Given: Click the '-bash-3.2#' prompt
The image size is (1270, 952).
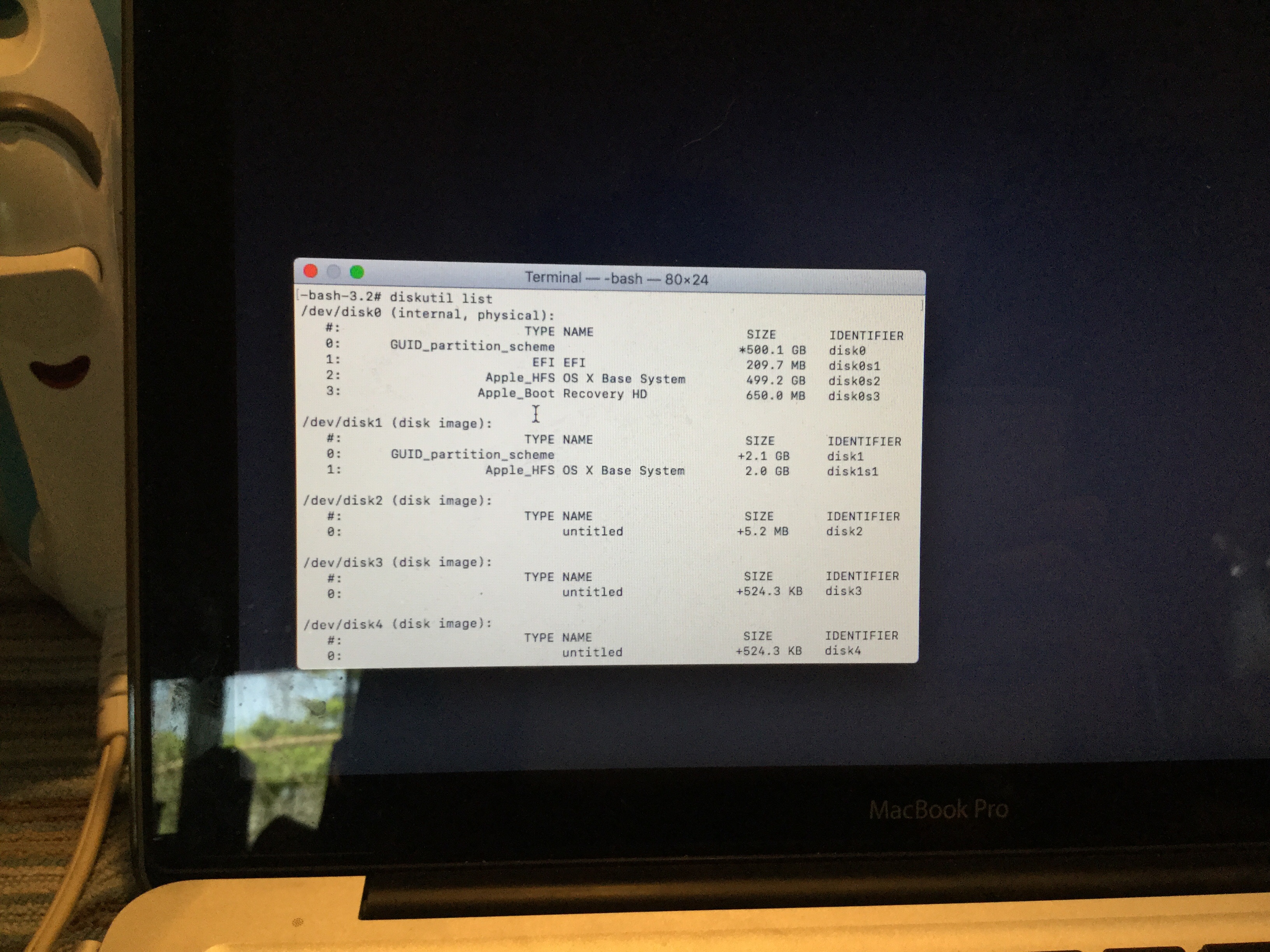Looking at the screenshot, I should click(340, 296).
